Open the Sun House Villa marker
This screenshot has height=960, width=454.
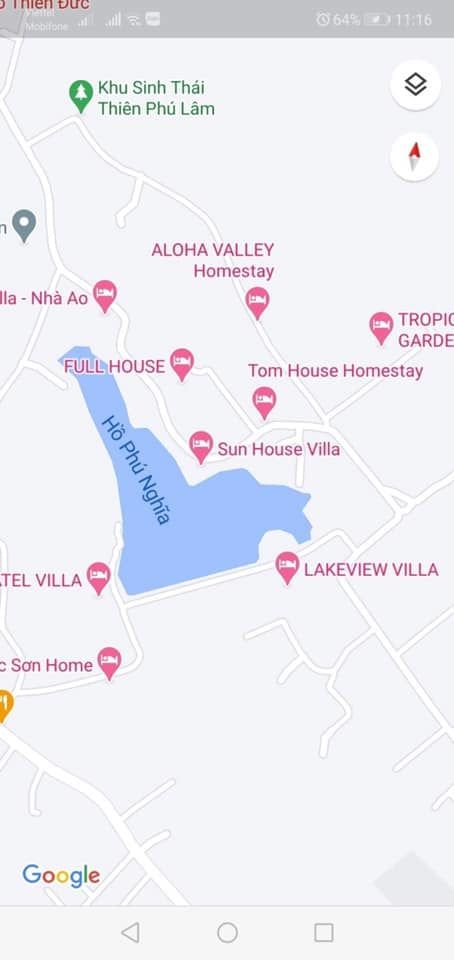(201, 447)
